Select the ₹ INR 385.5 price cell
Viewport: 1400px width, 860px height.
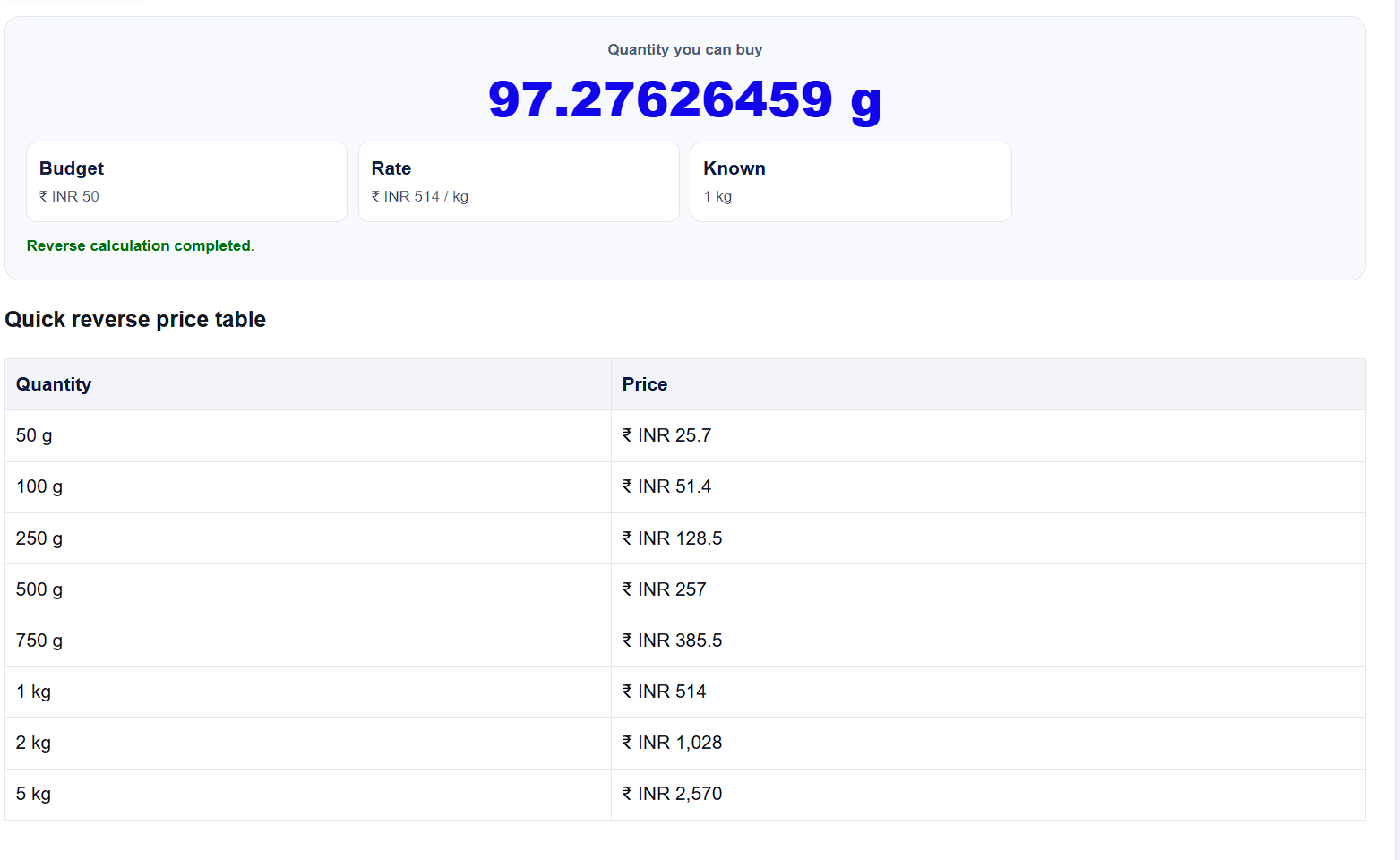(988, 641)
